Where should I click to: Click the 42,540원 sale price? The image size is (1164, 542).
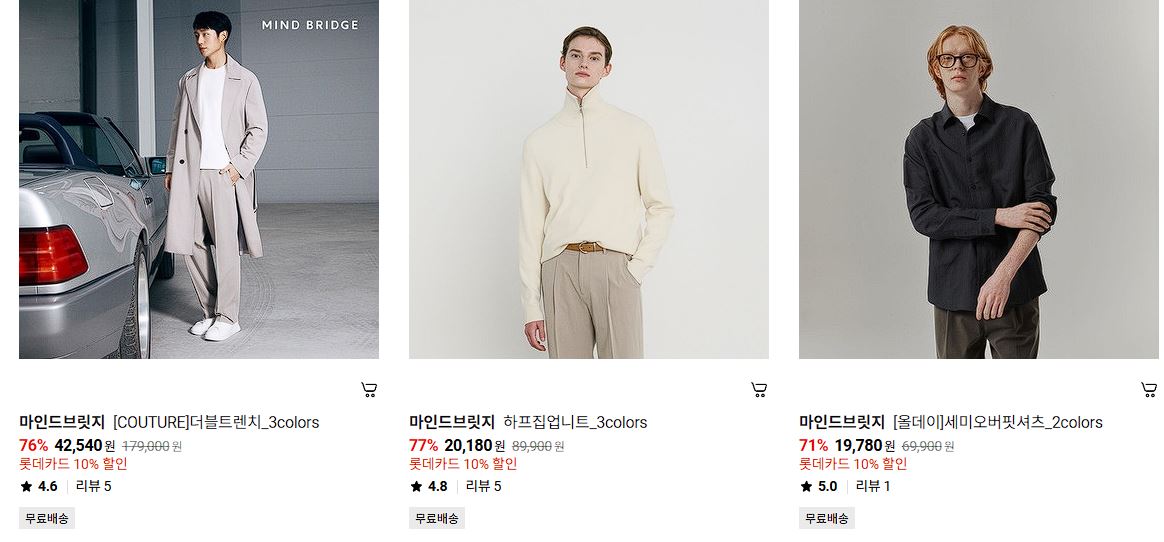point(85,445)
